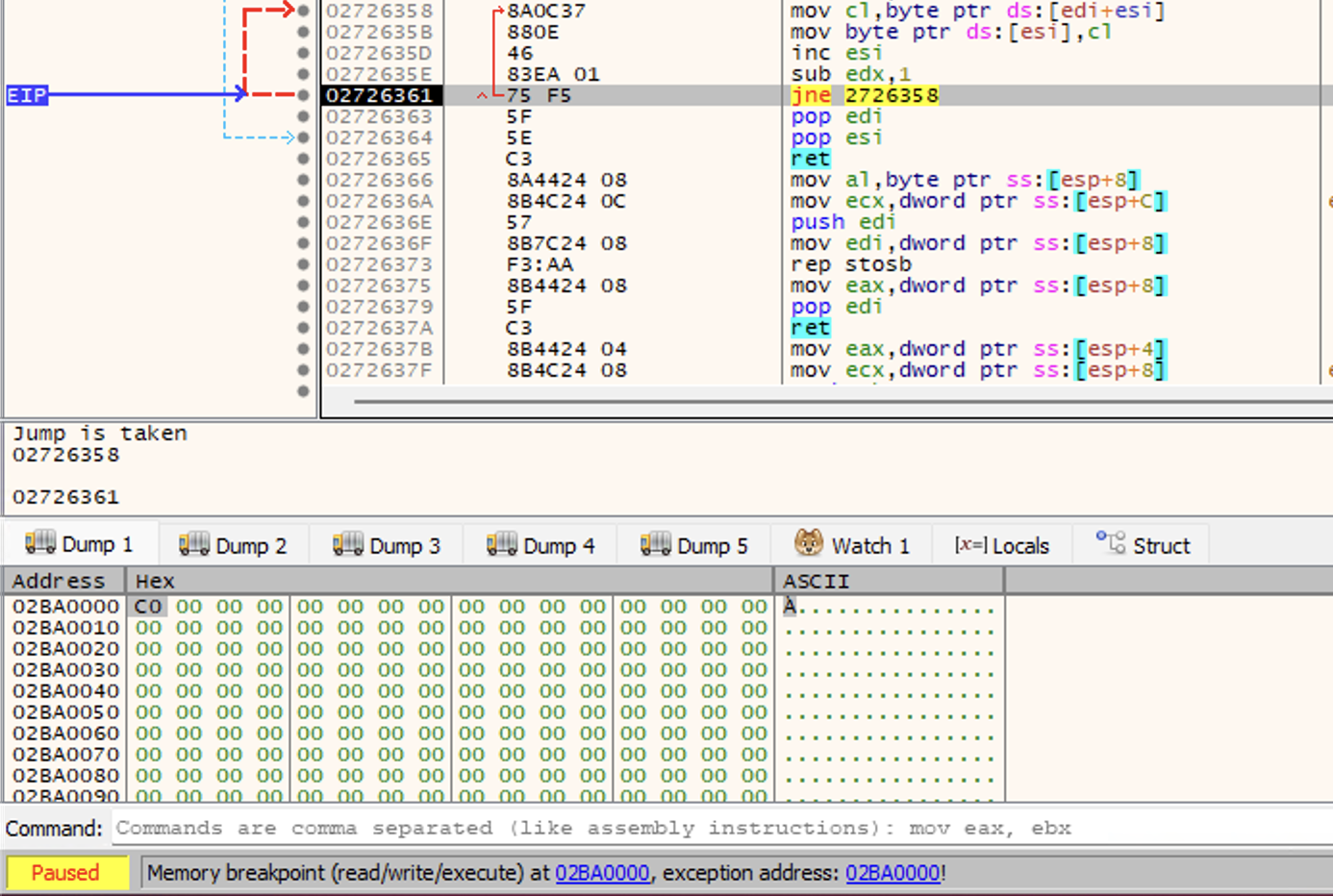Click the Dump 2 memory icon
The width and height of the screenshot is (1333, 896).
[x=193, y=543]
